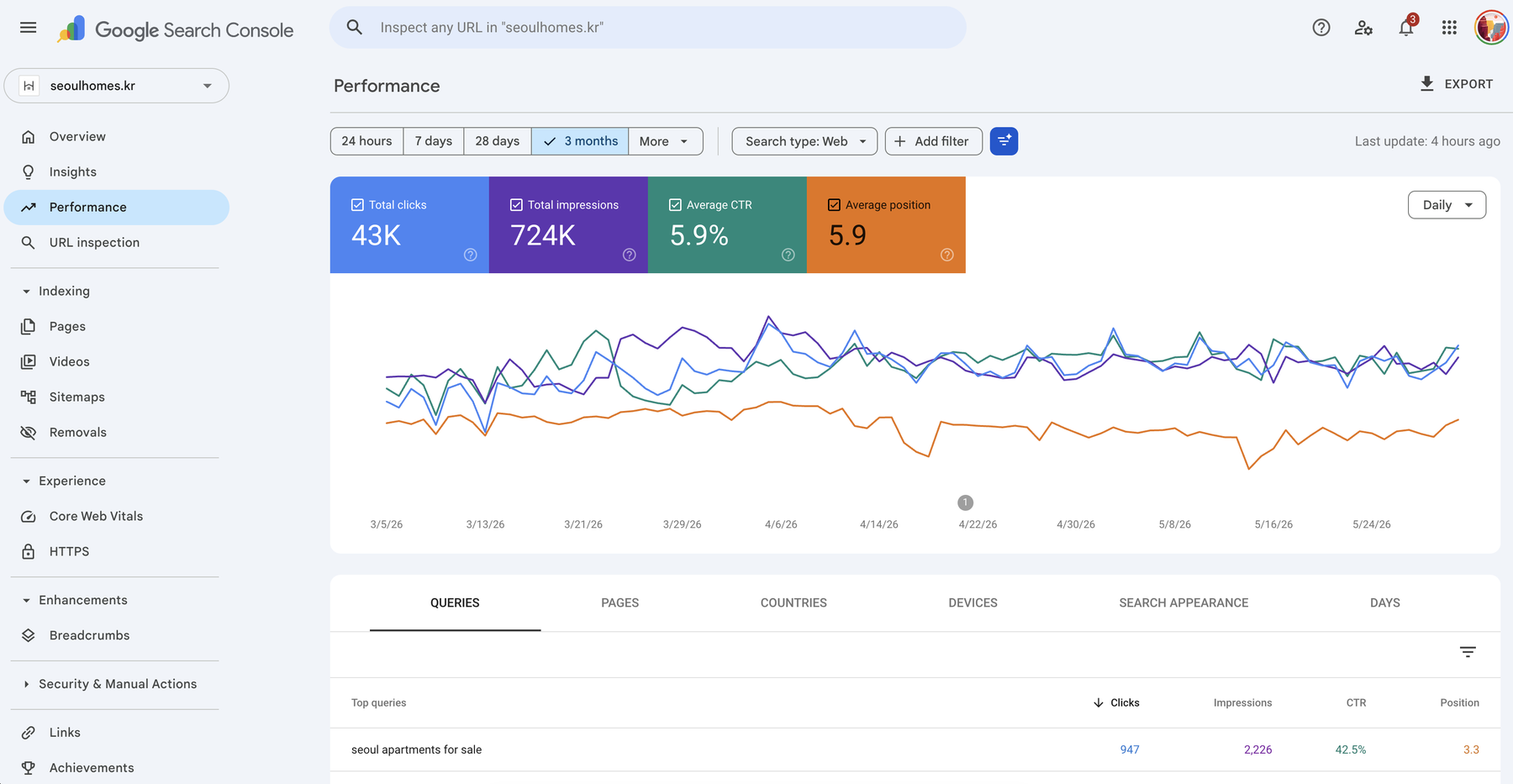Click the Removals crossed-eye icon
Screen dimensions: 1513x784
pyautogui.click(x=29, y=433)
